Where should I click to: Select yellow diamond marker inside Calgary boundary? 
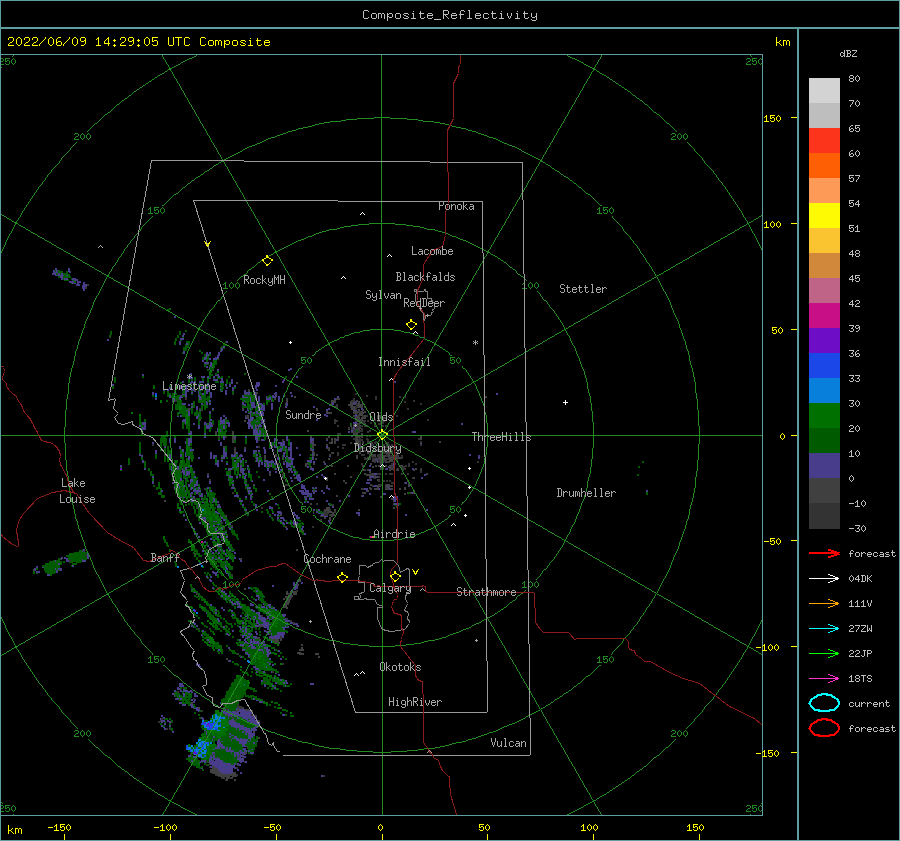click(395, 576)
